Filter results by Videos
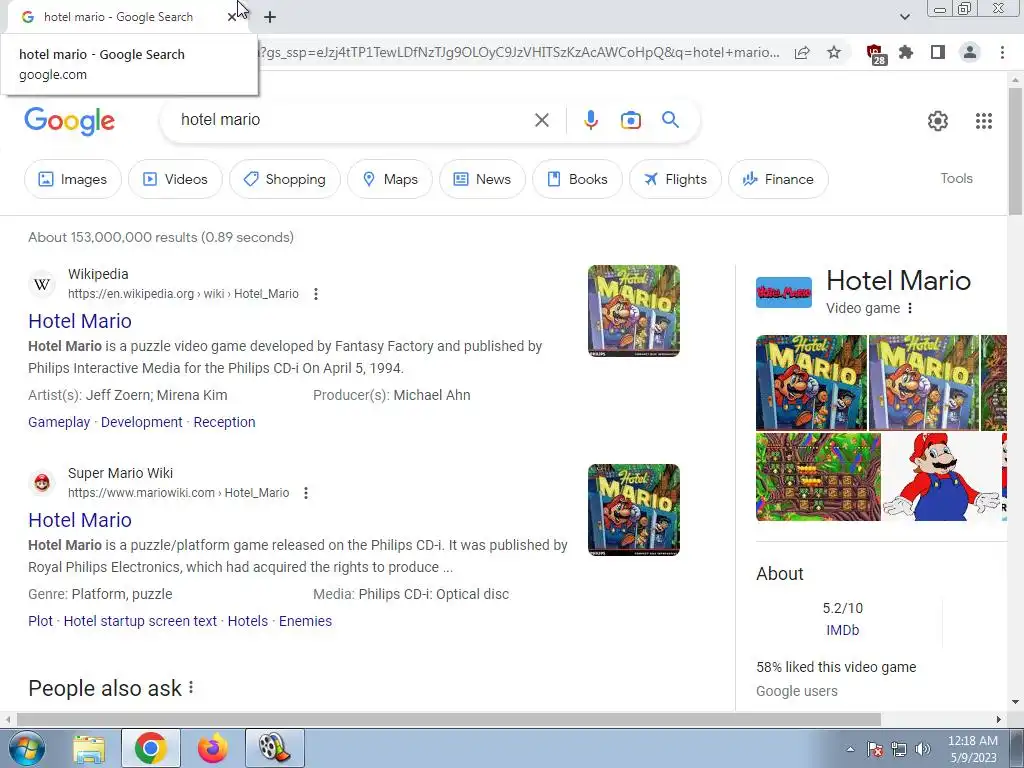 coord(175,179)
